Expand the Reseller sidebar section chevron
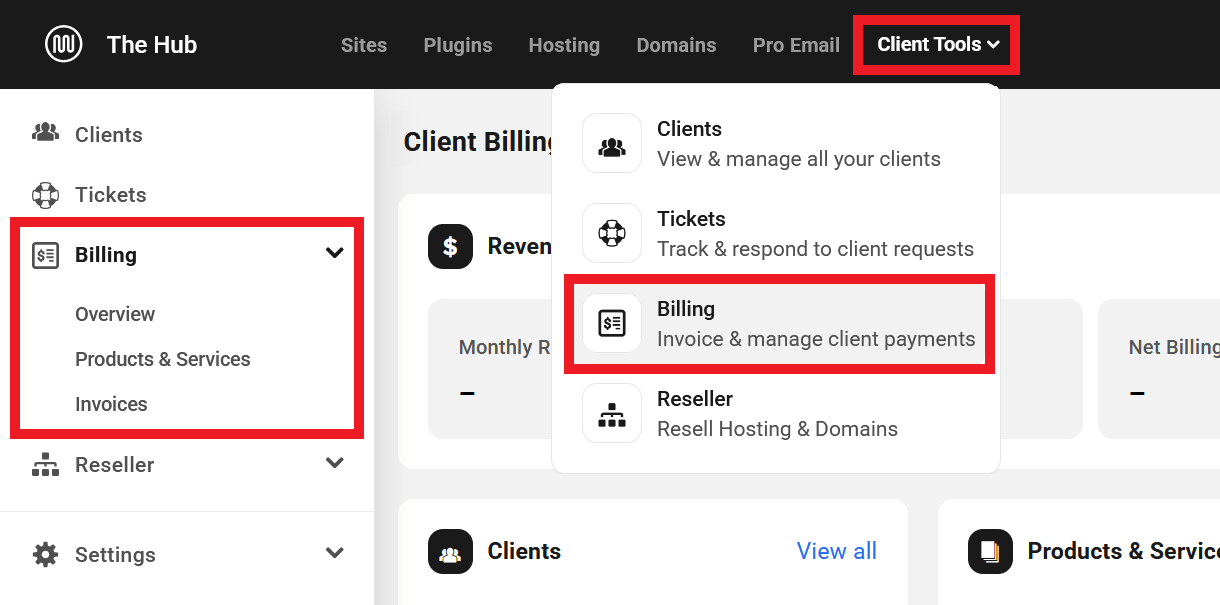Image resolution: width=1220 pixels, height=605 pixels. pyautogui.click(x=335, y=463)
